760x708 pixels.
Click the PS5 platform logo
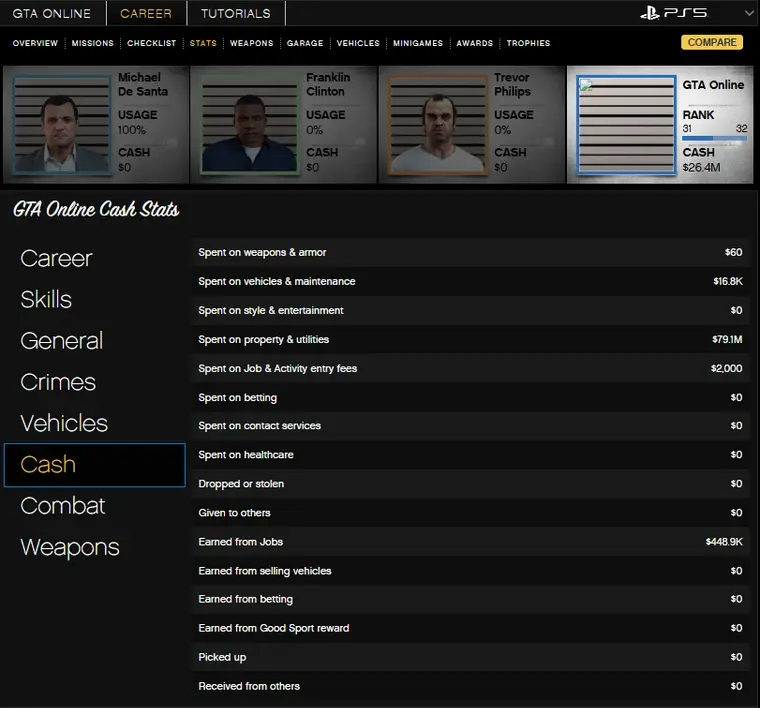tap(674, 13)
